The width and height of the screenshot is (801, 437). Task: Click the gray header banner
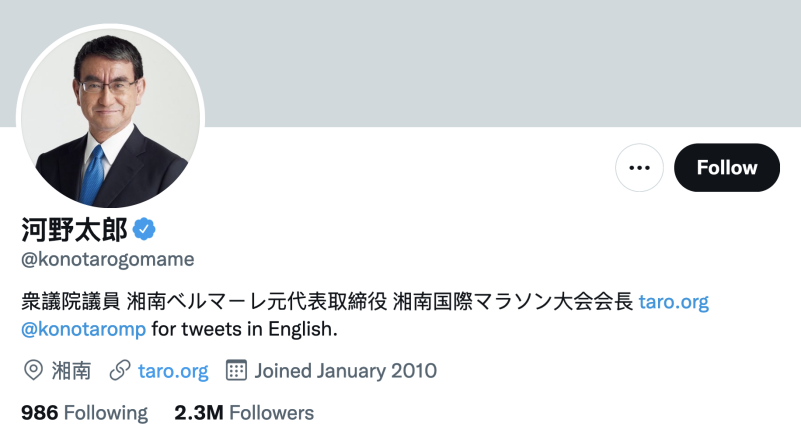coord(500,60)
